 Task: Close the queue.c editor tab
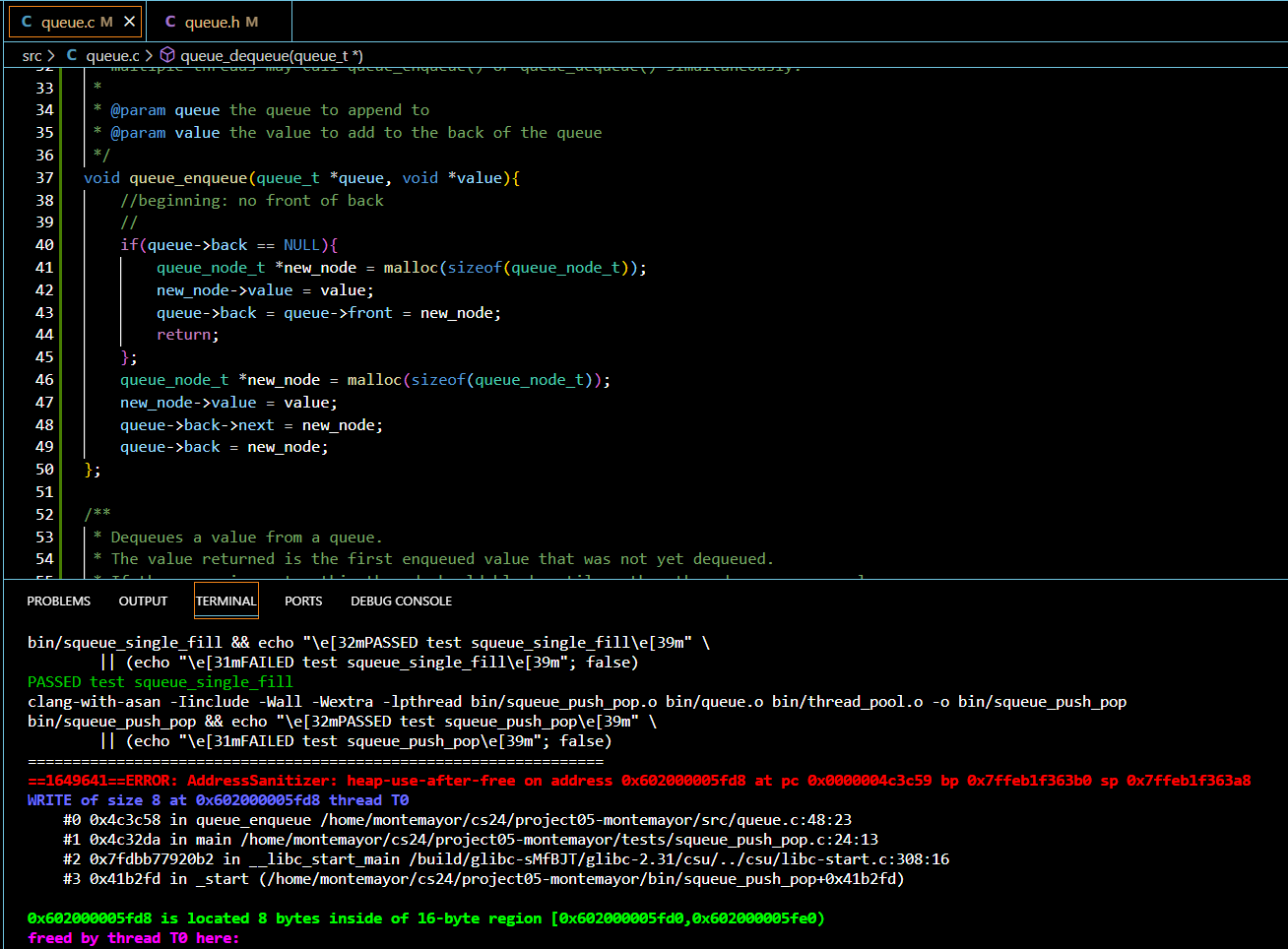129,21
